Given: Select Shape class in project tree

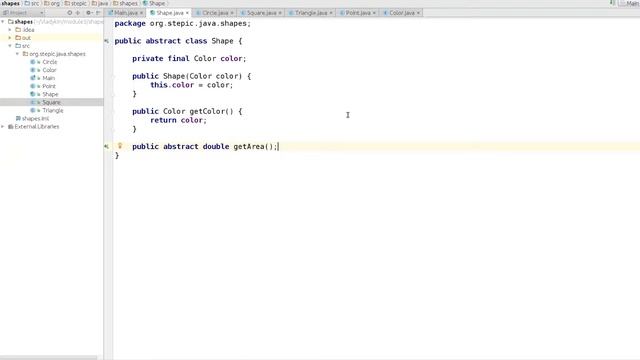Looking at the screenshot, I should 50,94.
